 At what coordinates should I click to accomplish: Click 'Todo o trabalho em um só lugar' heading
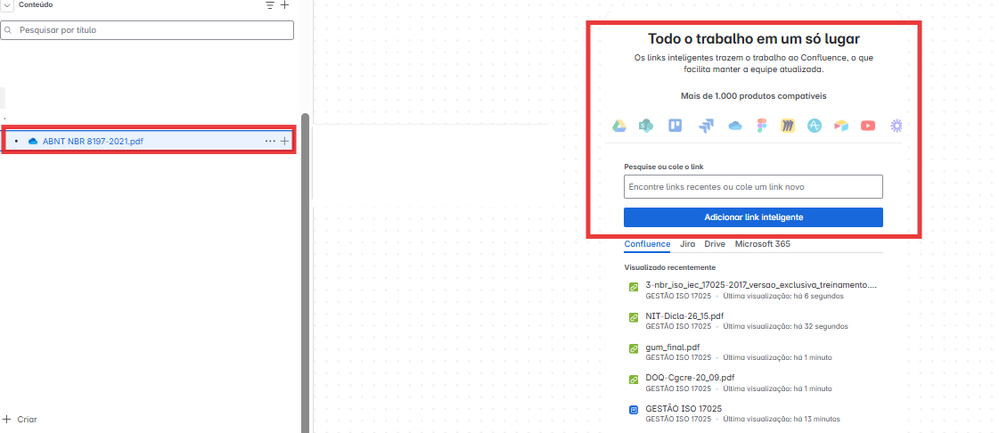tap(754, 39)
